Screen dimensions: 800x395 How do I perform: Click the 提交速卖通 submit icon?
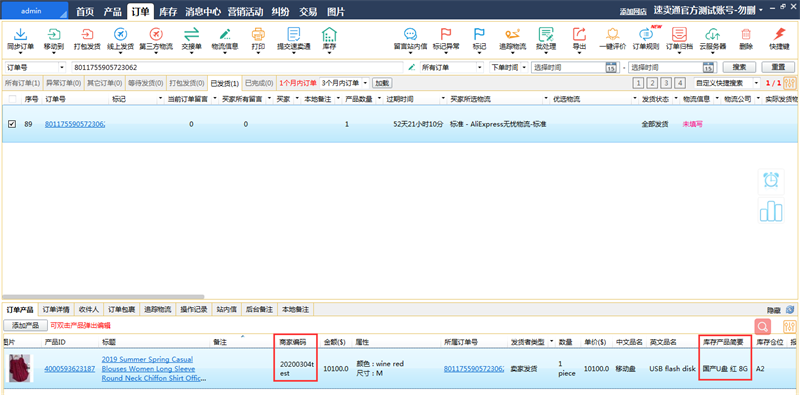click(294, 35)
